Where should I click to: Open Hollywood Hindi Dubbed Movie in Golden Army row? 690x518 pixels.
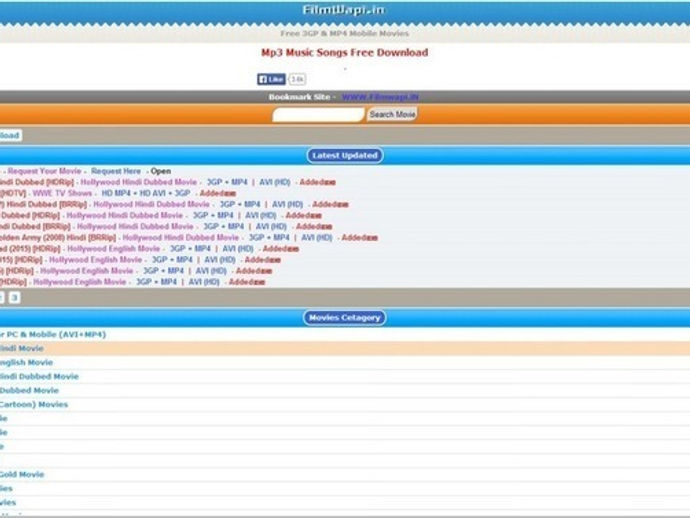[180, 238]
